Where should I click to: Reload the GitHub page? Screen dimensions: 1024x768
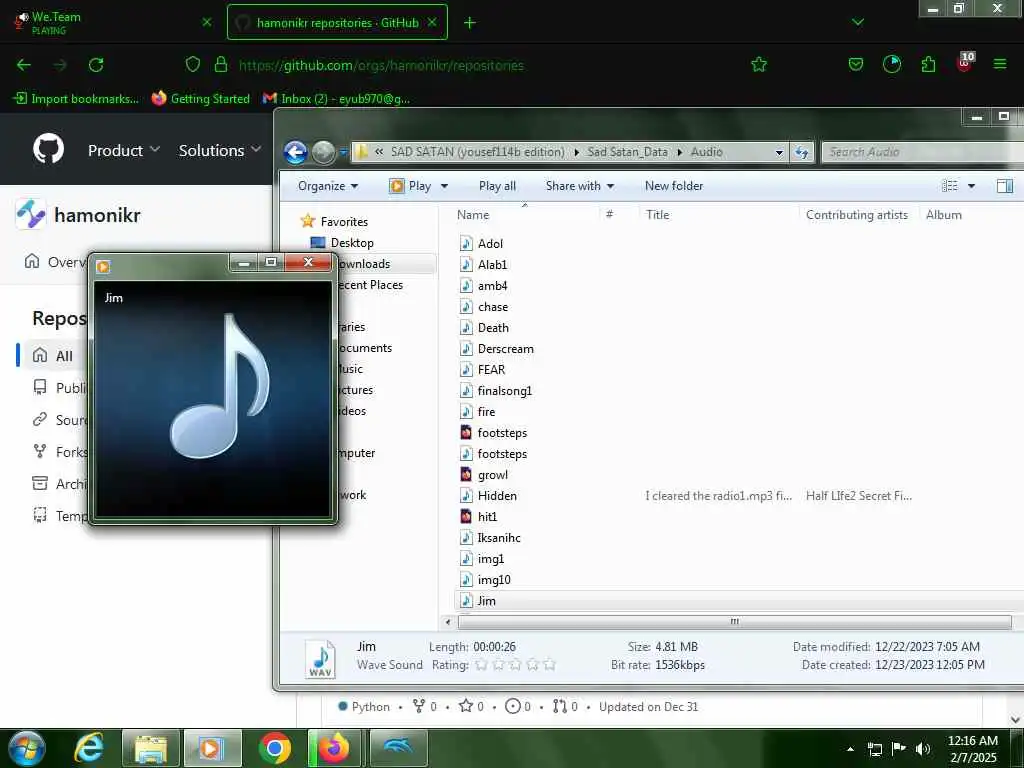(96, 65)
